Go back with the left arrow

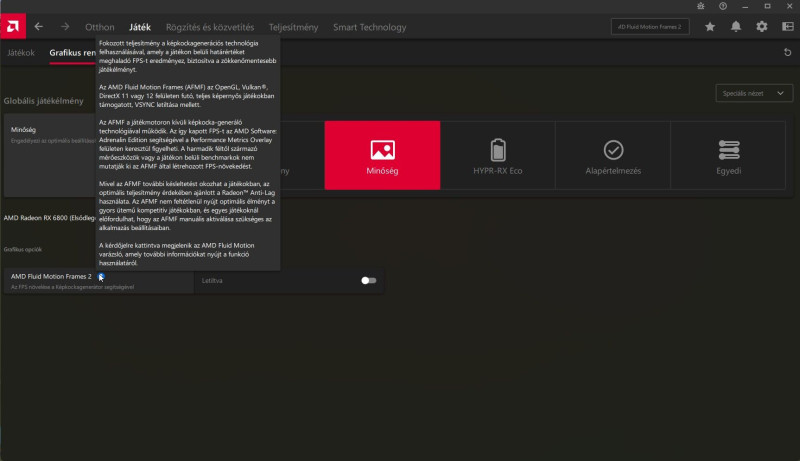[x=39, y=27]
